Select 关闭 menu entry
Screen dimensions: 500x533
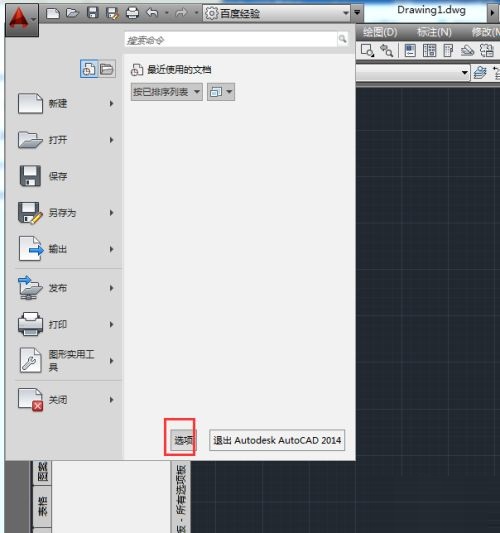tap(66, 400)
